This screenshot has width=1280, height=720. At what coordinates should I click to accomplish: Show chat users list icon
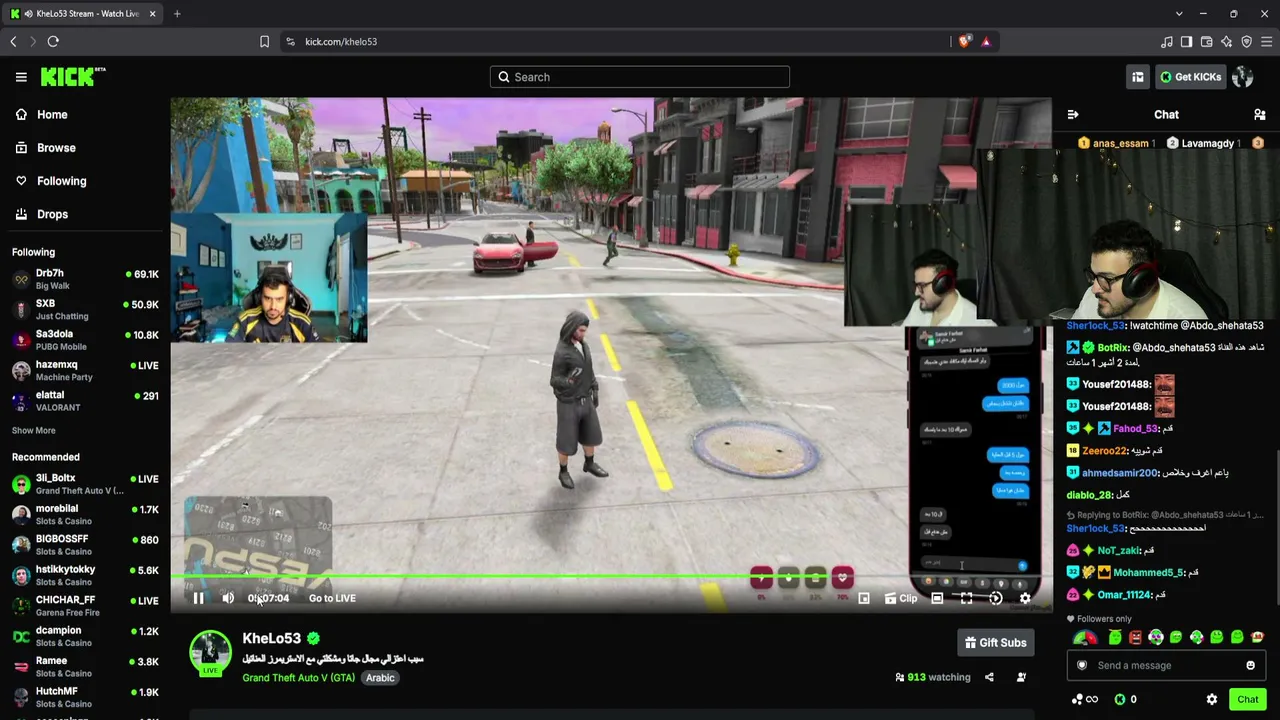pos(1260,114)
